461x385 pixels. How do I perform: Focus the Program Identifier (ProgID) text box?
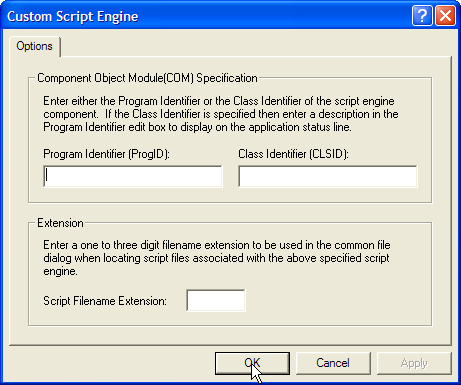click(133, 176)
